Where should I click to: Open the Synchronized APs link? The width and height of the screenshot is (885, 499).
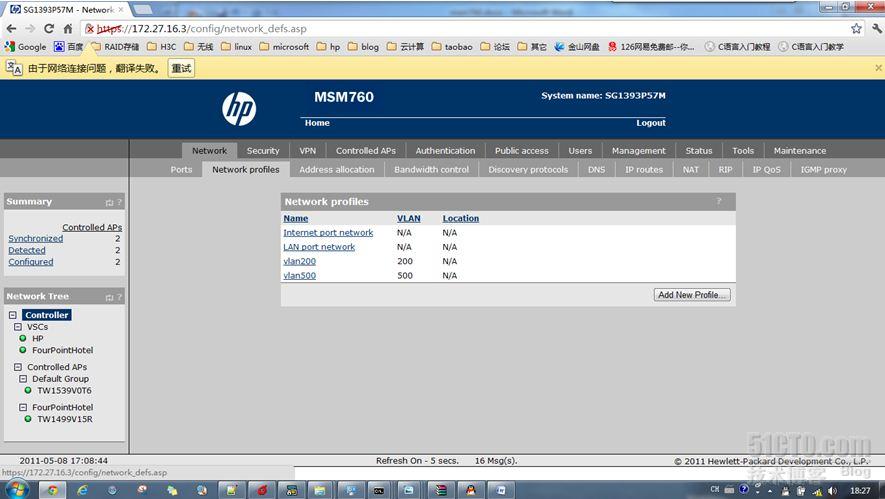(36, 239)
